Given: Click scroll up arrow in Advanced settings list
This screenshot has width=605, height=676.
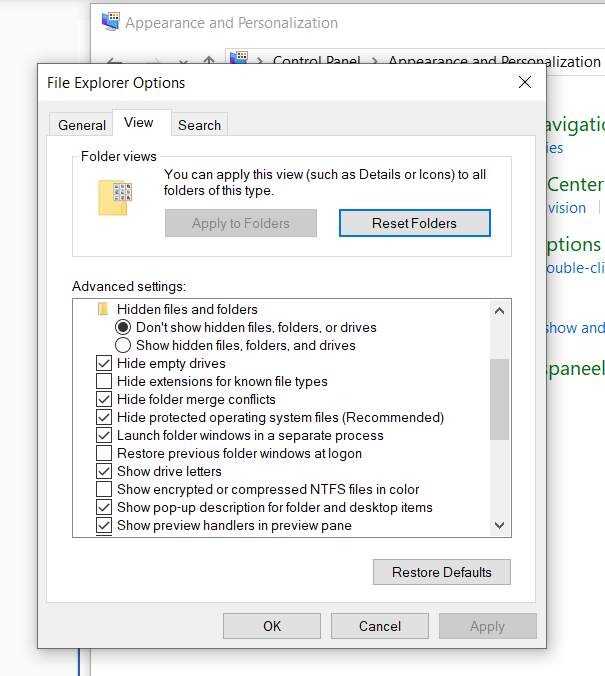Looking at the screenshot, I should pos(499,311).
